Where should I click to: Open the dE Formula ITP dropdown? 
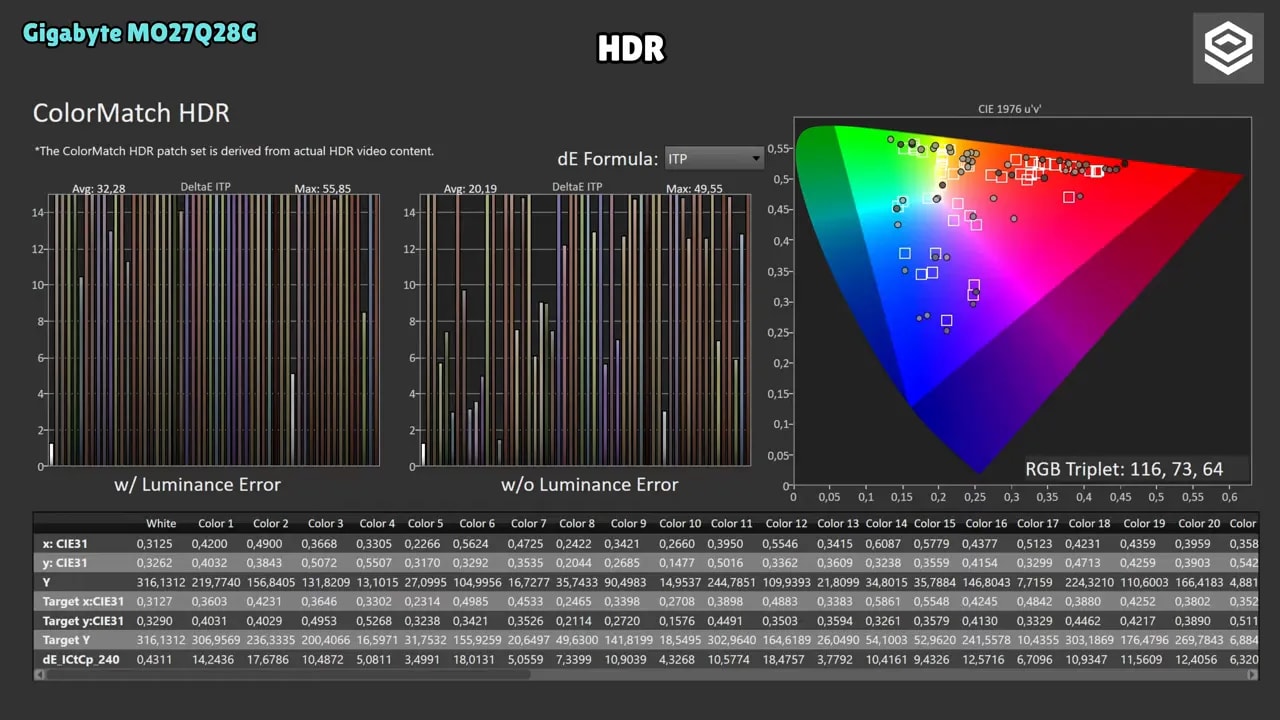(x=714, y=158)
